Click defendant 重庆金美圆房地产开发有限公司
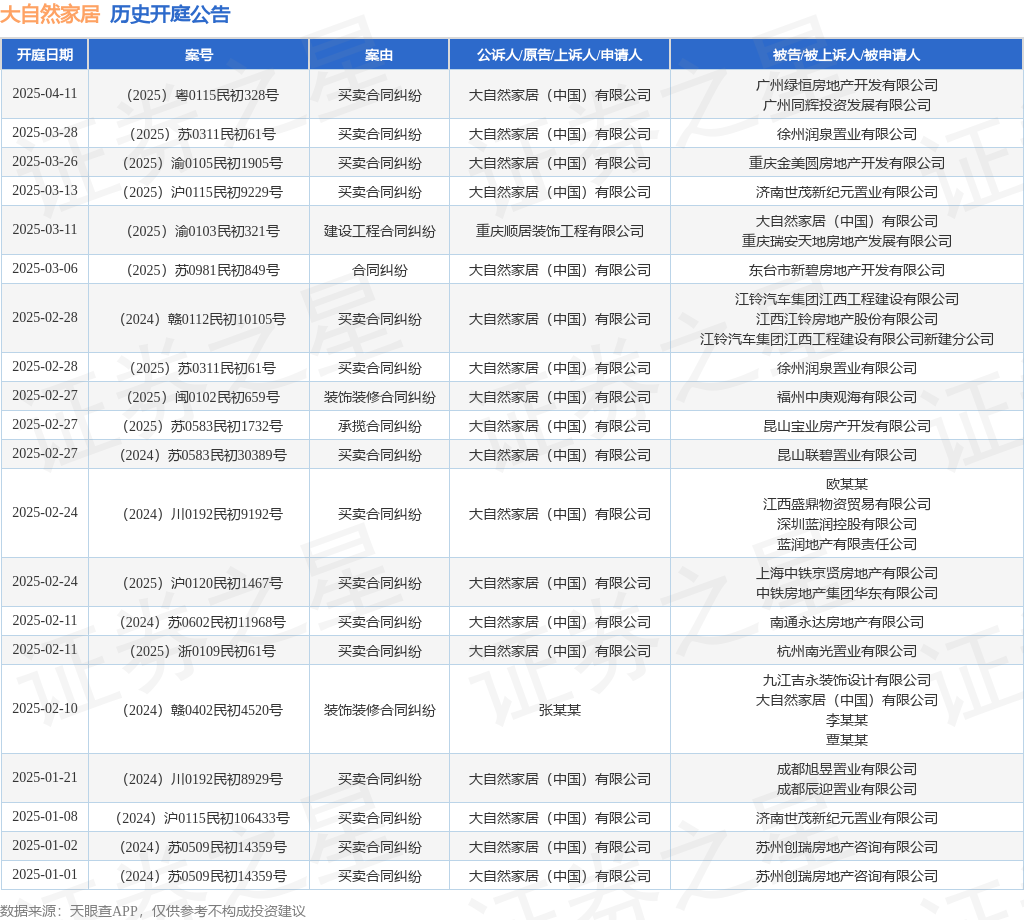The image size is (1024, 920). pyautogui.click(x=846, y=163)
